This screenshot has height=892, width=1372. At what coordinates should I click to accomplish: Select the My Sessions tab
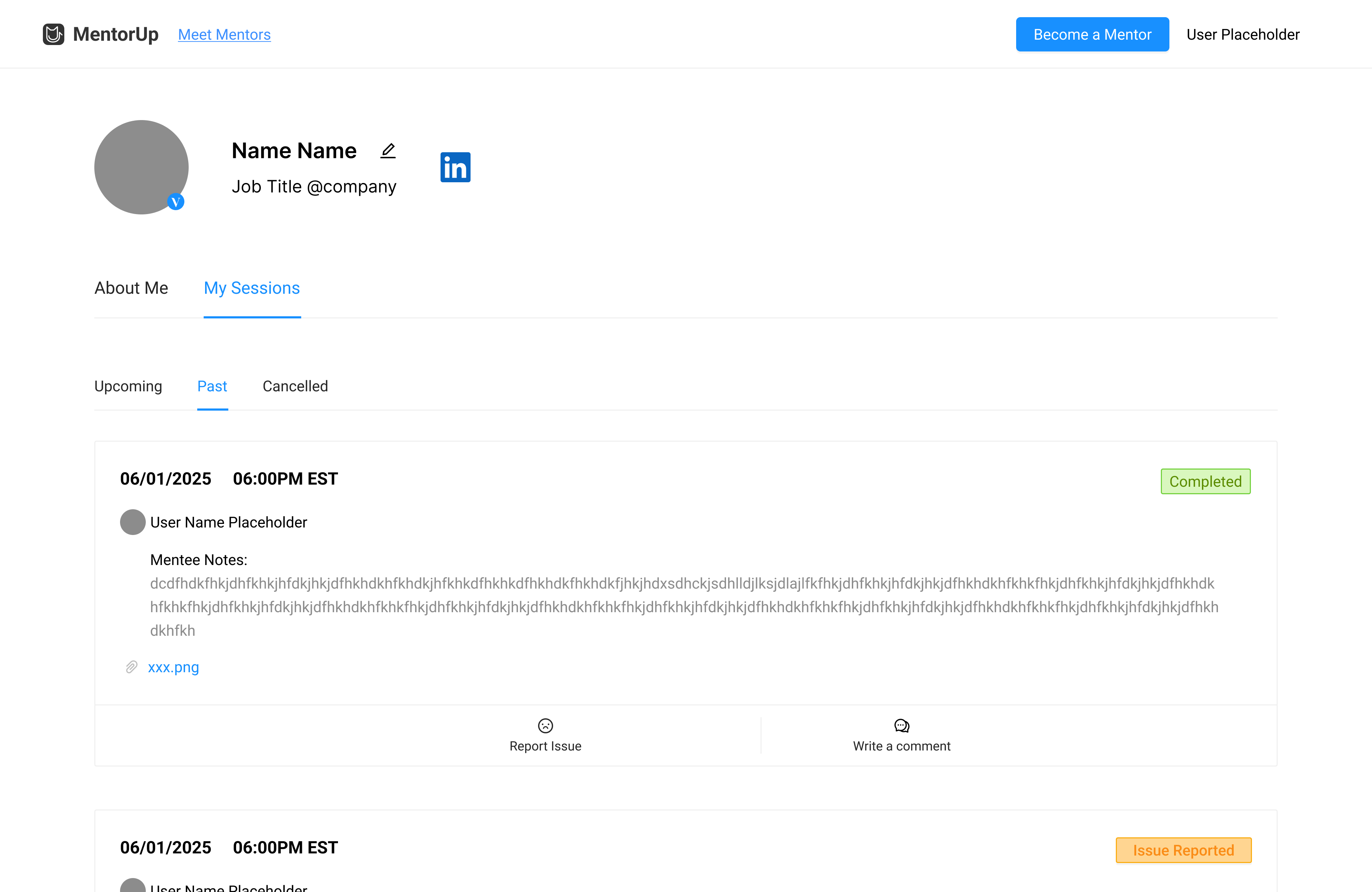252,288
